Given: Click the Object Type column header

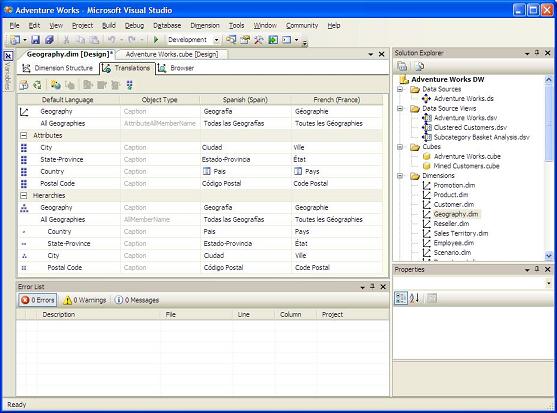Looking at the screenshot, I should [x=159, y=100].
